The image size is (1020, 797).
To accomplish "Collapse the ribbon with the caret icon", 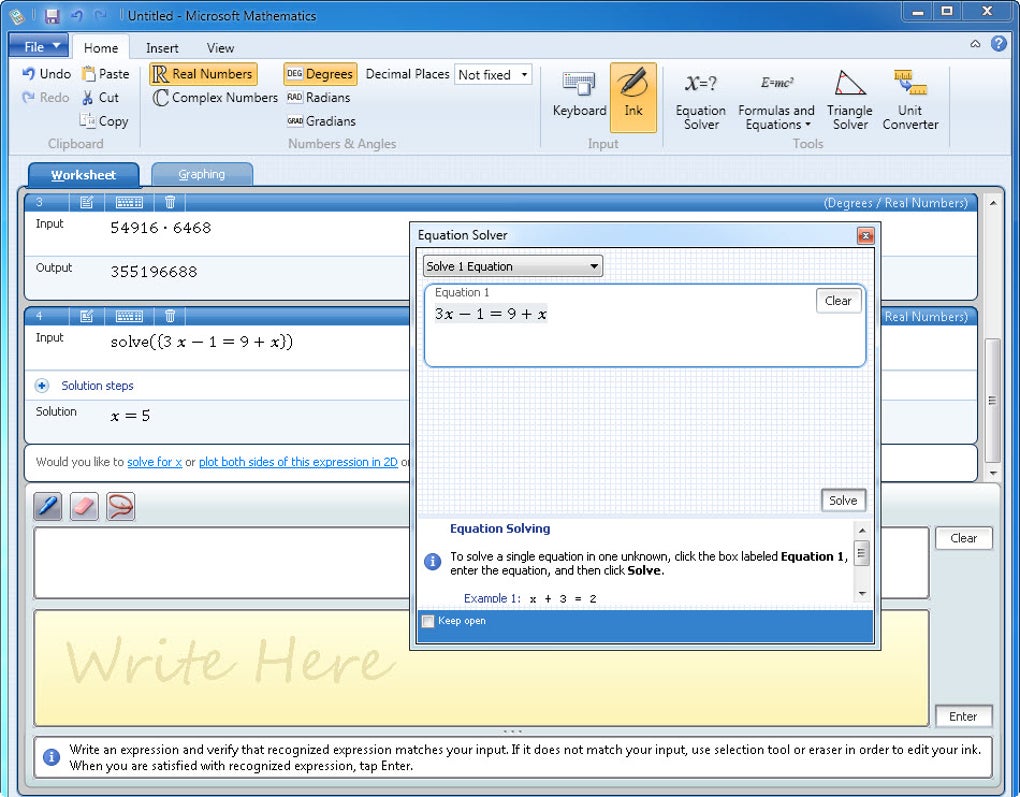I will coord(975,44).
